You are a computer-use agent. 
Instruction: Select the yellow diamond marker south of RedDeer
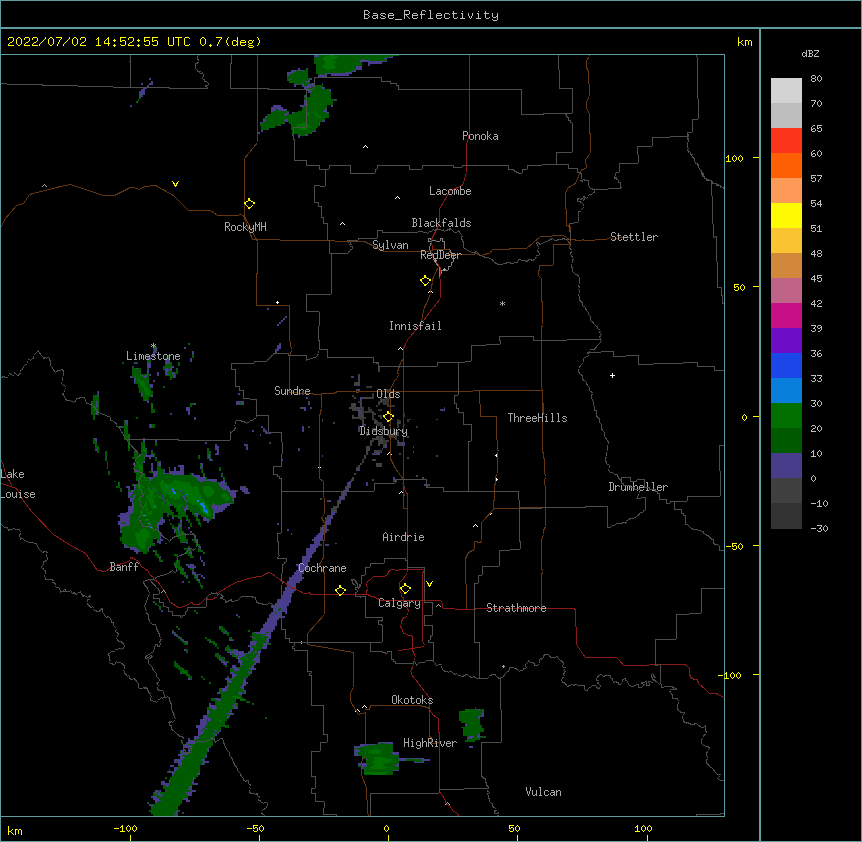(426, 281)
